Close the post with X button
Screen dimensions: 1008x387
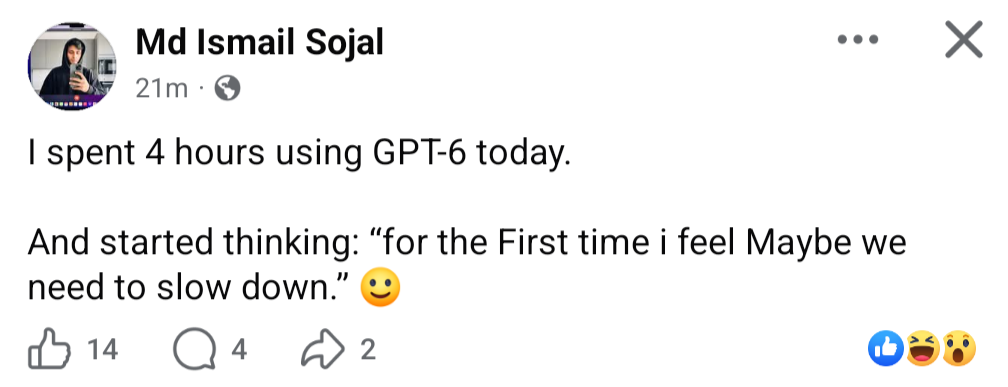tap(964, 40)
